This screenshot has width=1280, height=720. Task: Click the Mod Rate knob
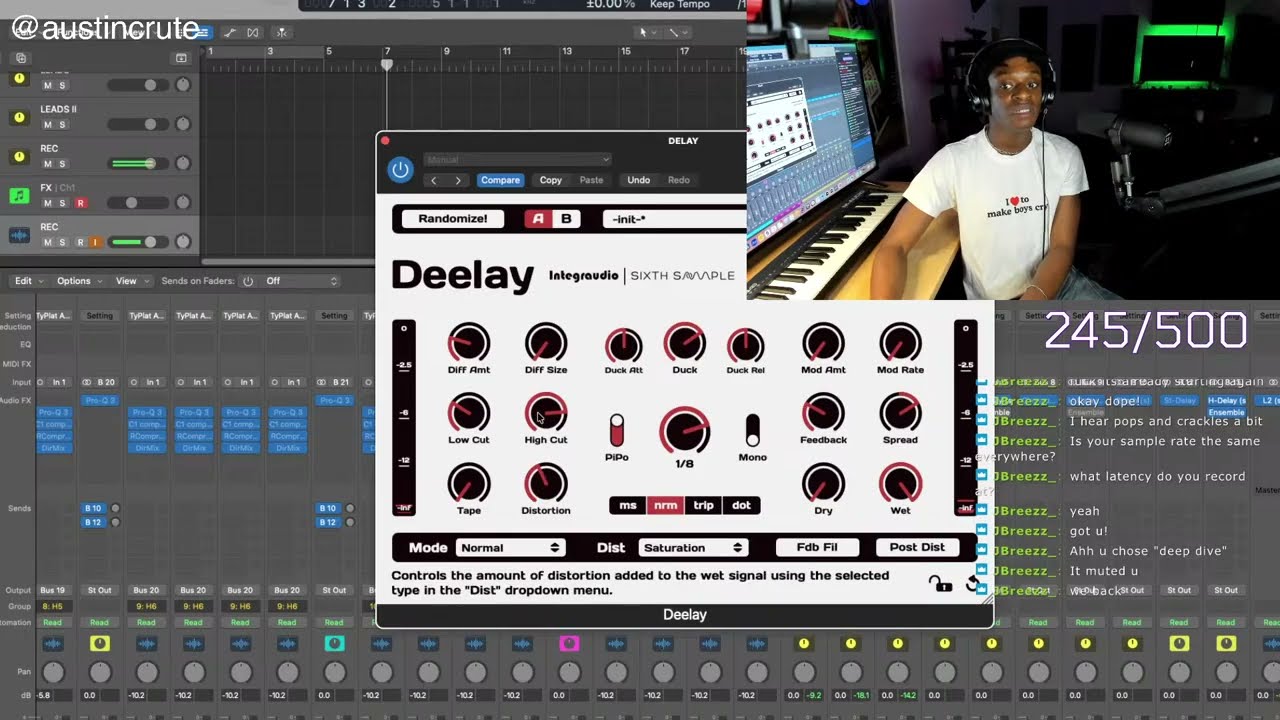click(x=900, y=343)
